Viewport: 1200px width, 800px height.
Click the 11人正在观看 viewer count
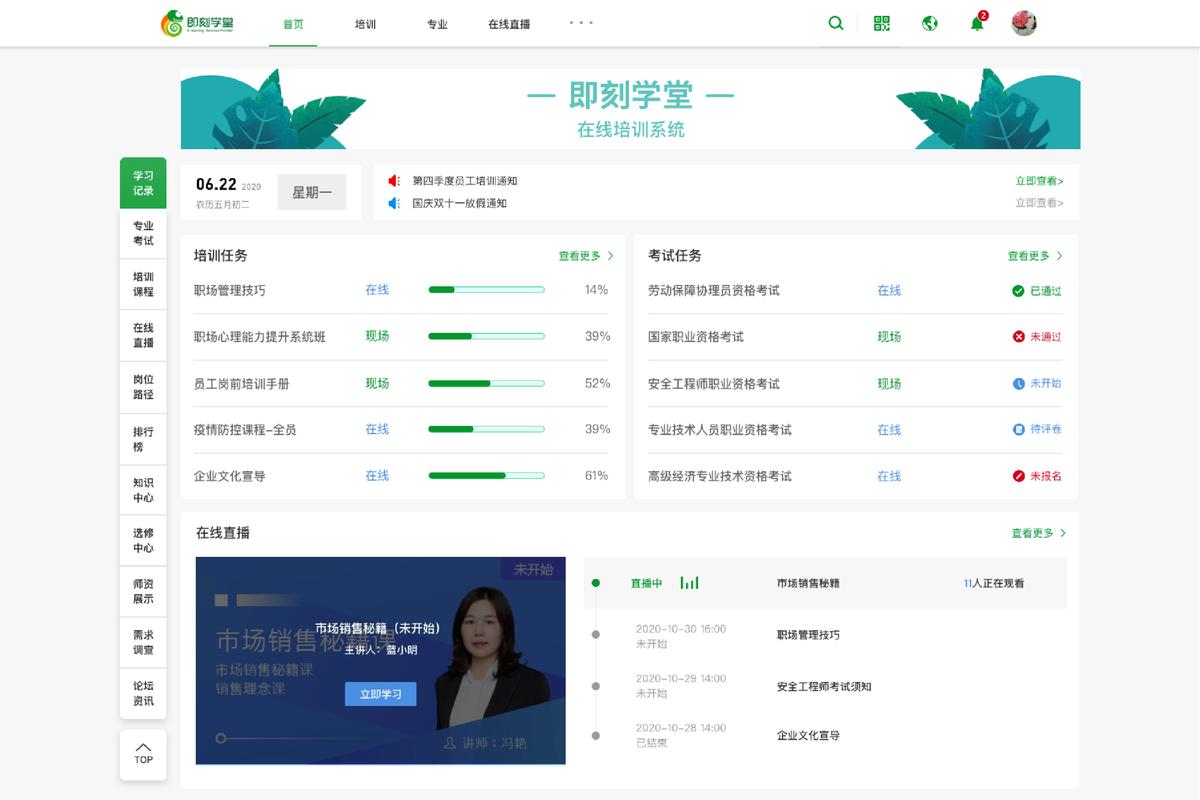click(994, 583)
